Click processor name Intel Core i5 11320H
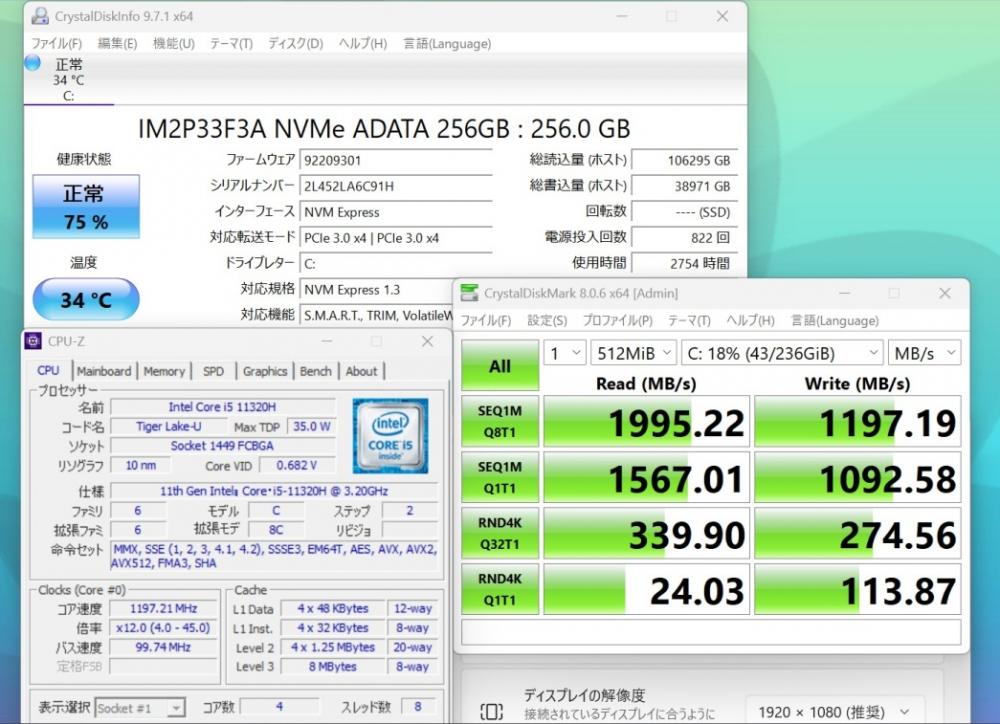 (x=223, y=407)
